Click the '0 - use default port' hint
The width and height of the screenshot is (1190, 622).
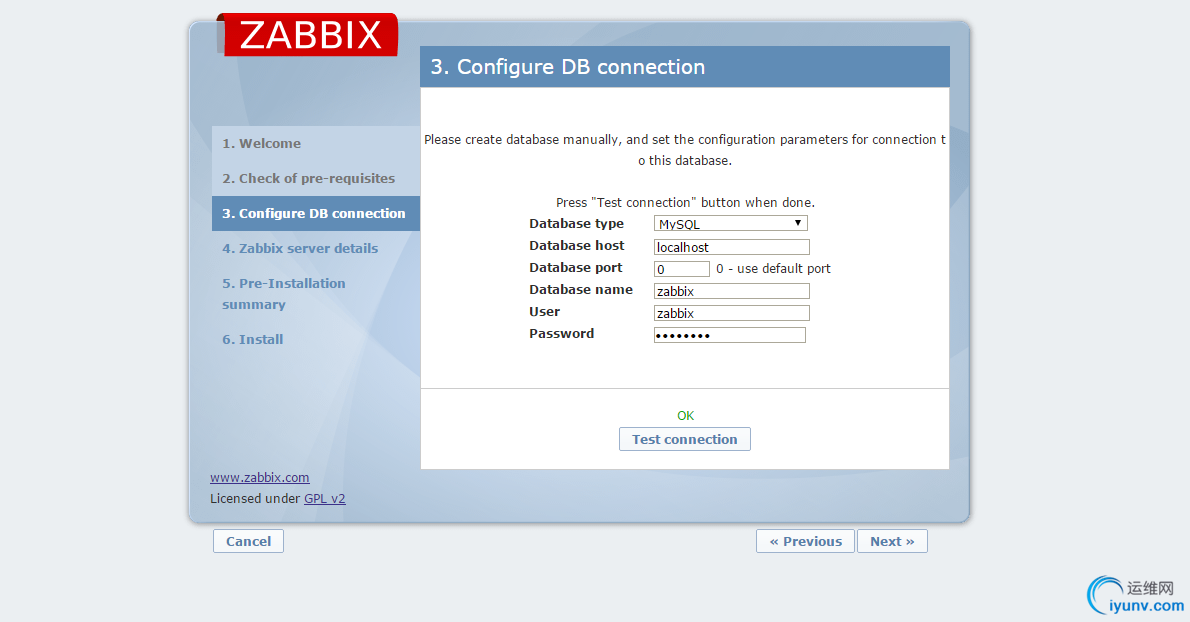(773, 269)
